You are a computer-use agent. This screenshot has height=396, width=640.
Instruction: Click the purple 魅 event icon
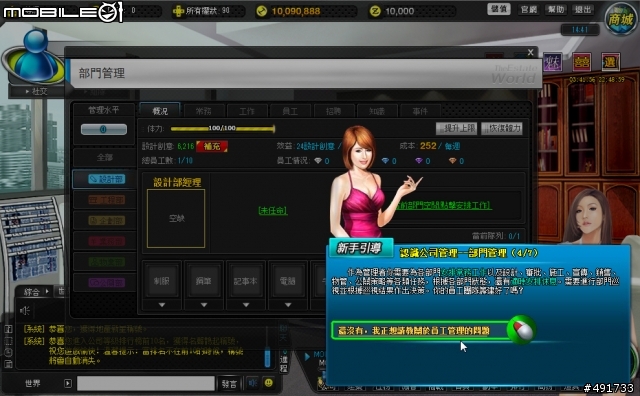click(x=552, y=62)
